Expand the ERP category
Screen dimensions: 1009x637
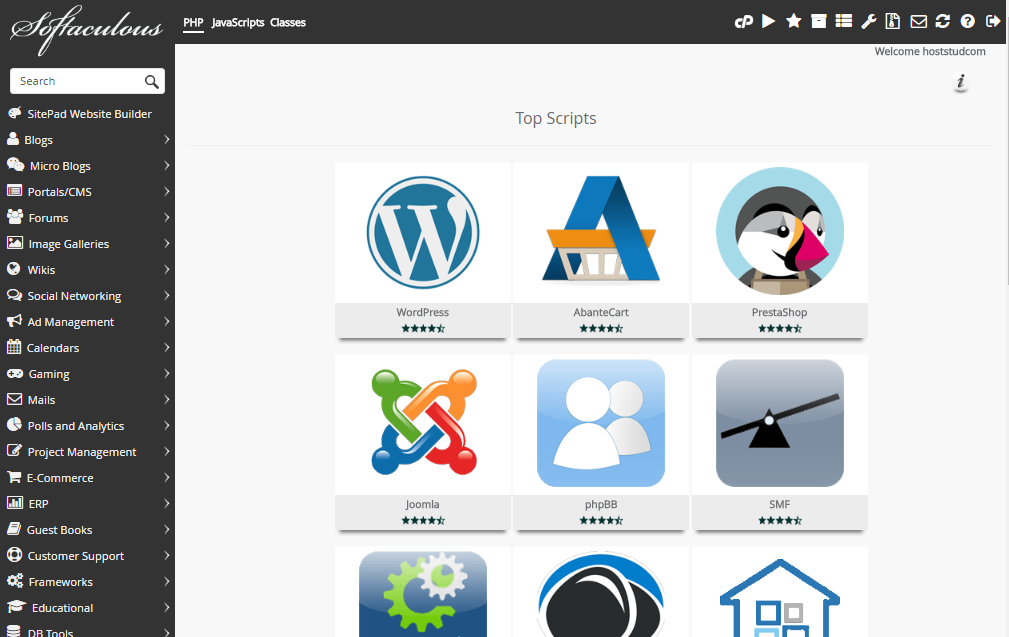click(87, 504)
